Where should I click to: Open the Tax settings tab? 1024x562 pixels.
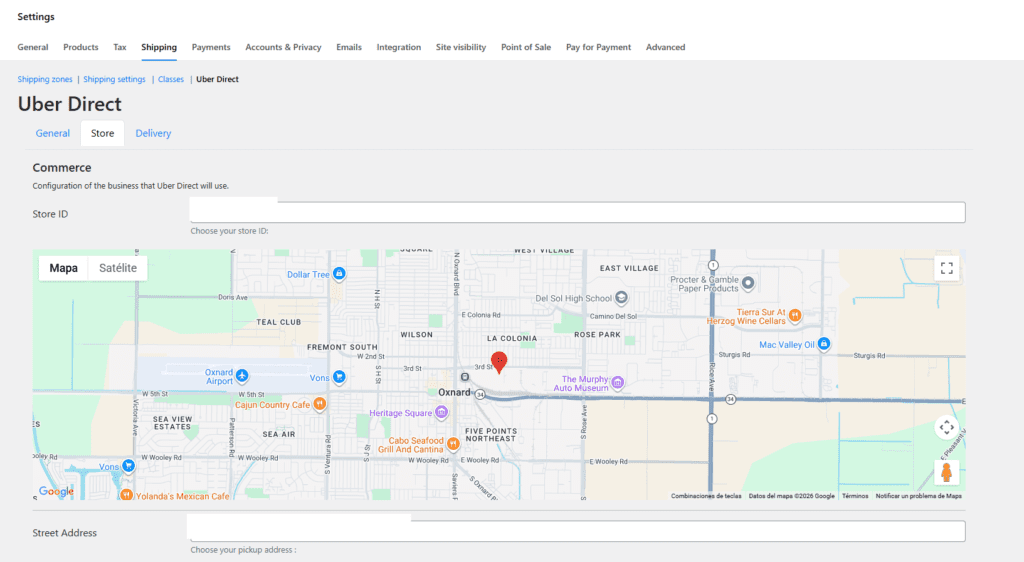(120, 47)
